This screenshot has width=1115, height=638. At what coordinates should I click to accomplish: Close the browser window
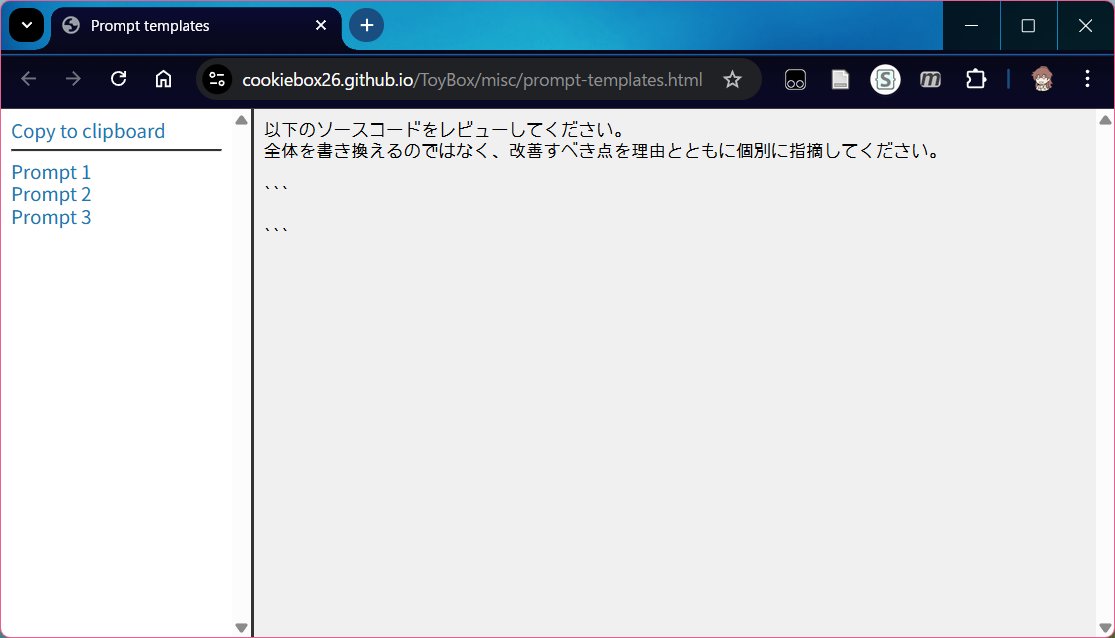pyautogui.click(x=1085, y=26)
